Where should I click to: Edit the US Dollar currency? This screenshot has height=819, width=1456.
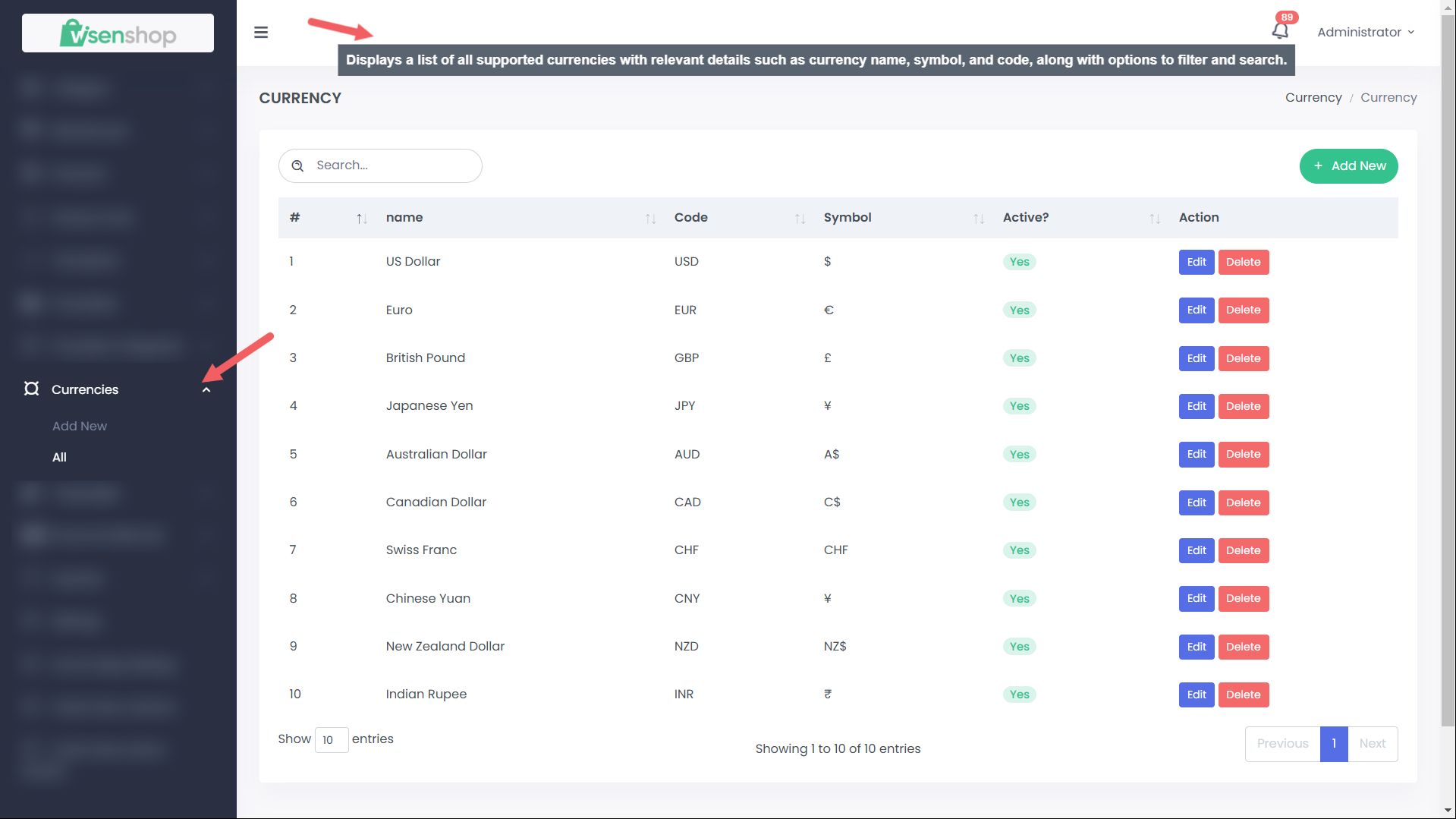[1196, 262]
